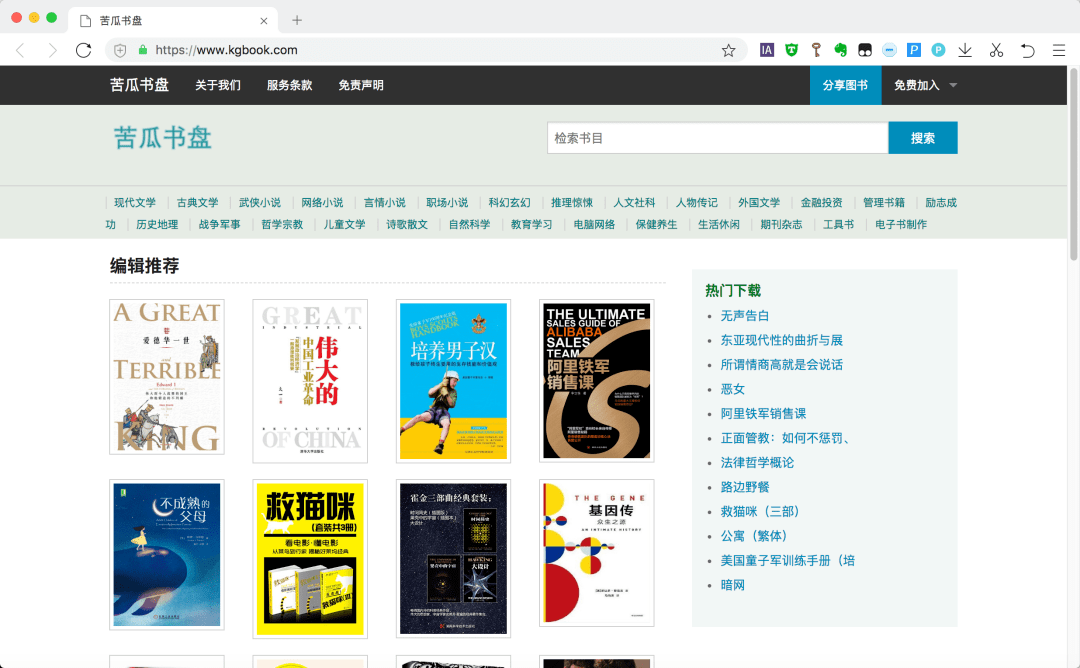Open the 培养男子汉 book cover
1080x668 pixels.
(x=453, y=381)
